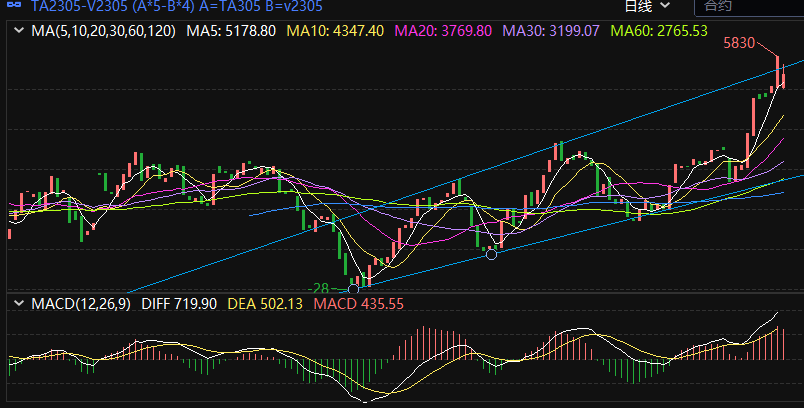
Task: Open the 日线 period dropdown
Action: point(645,6)
